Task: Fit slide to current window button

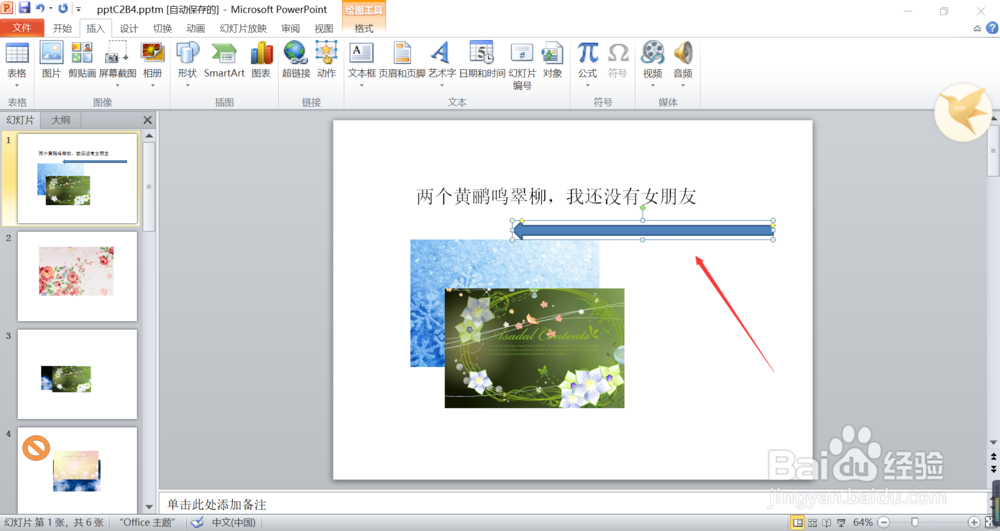Action: coord(990,522)
